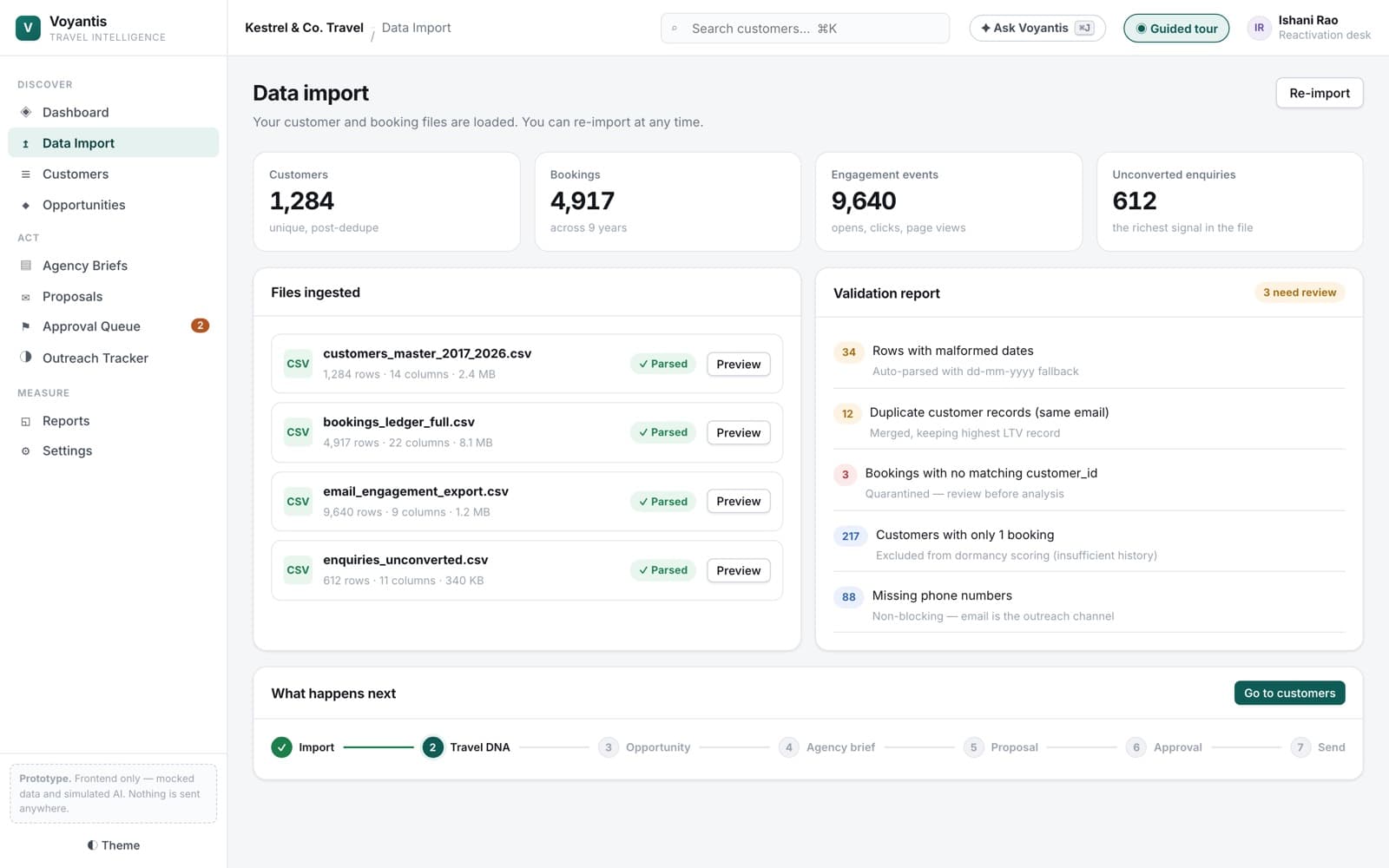Click the Re-import button

1319,93
